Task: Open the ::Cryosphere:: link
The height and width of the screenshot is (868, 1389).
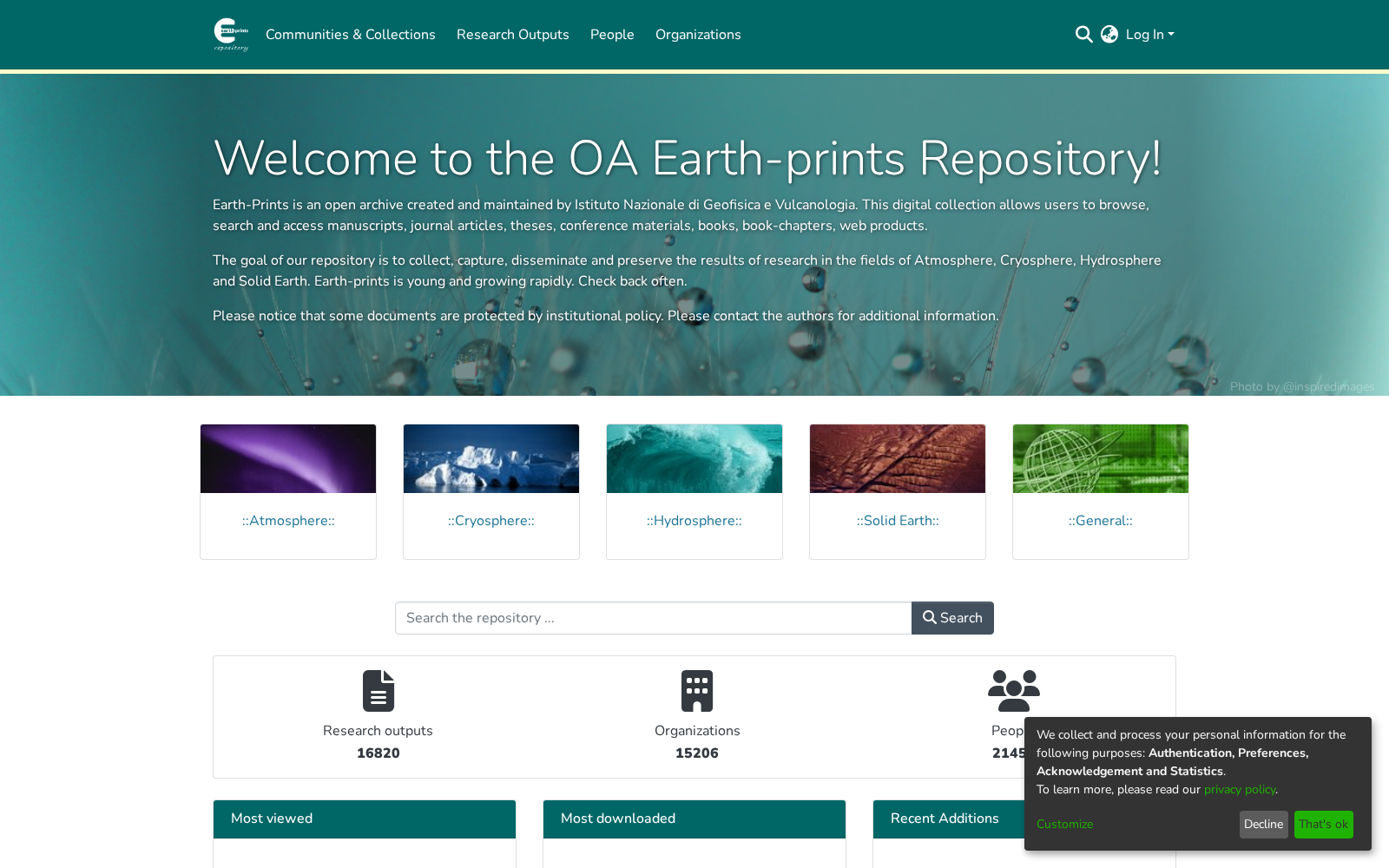Action: (x=491, y=521)
